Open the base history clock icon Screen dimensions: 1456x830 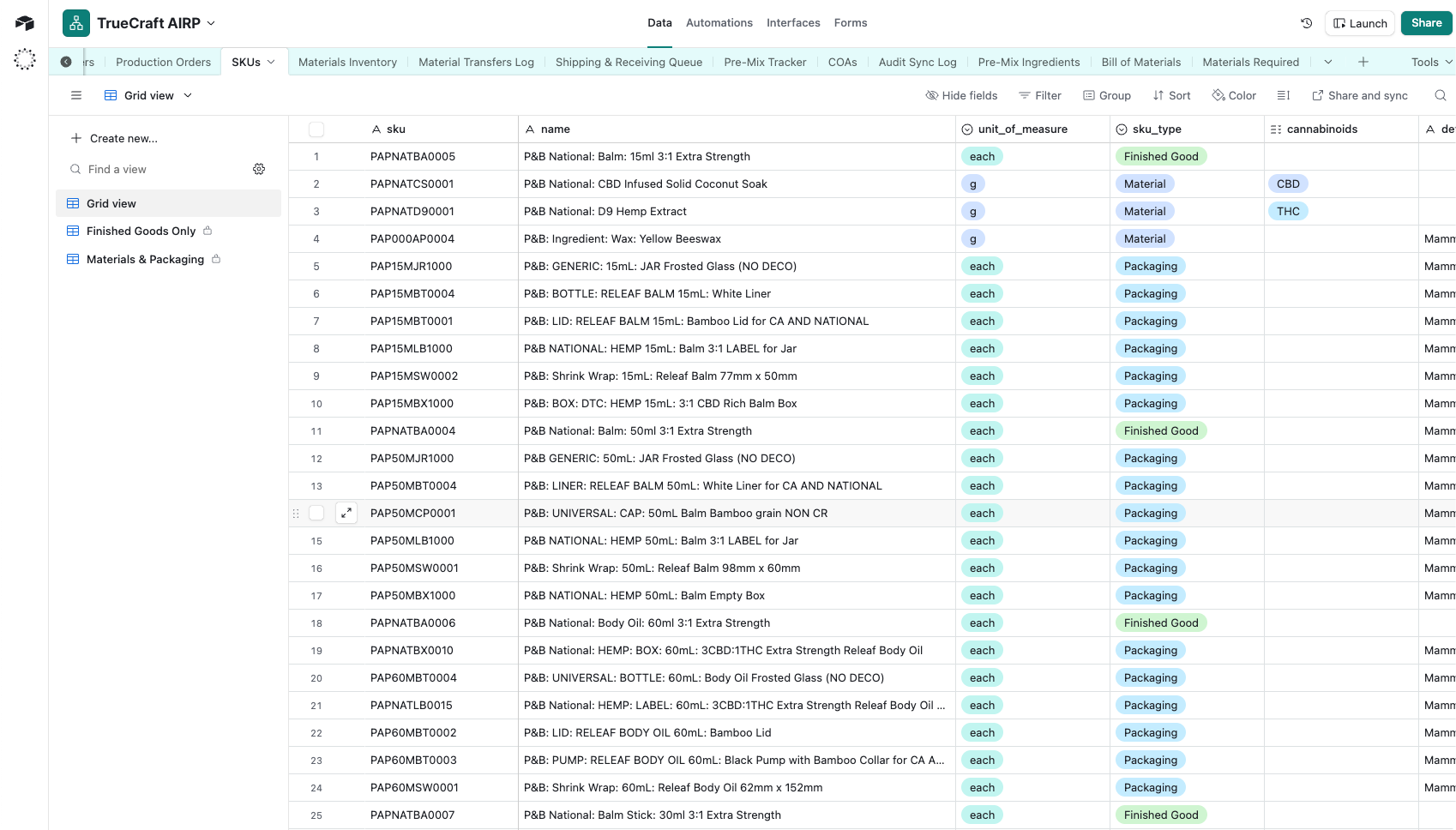(1307, 23)
